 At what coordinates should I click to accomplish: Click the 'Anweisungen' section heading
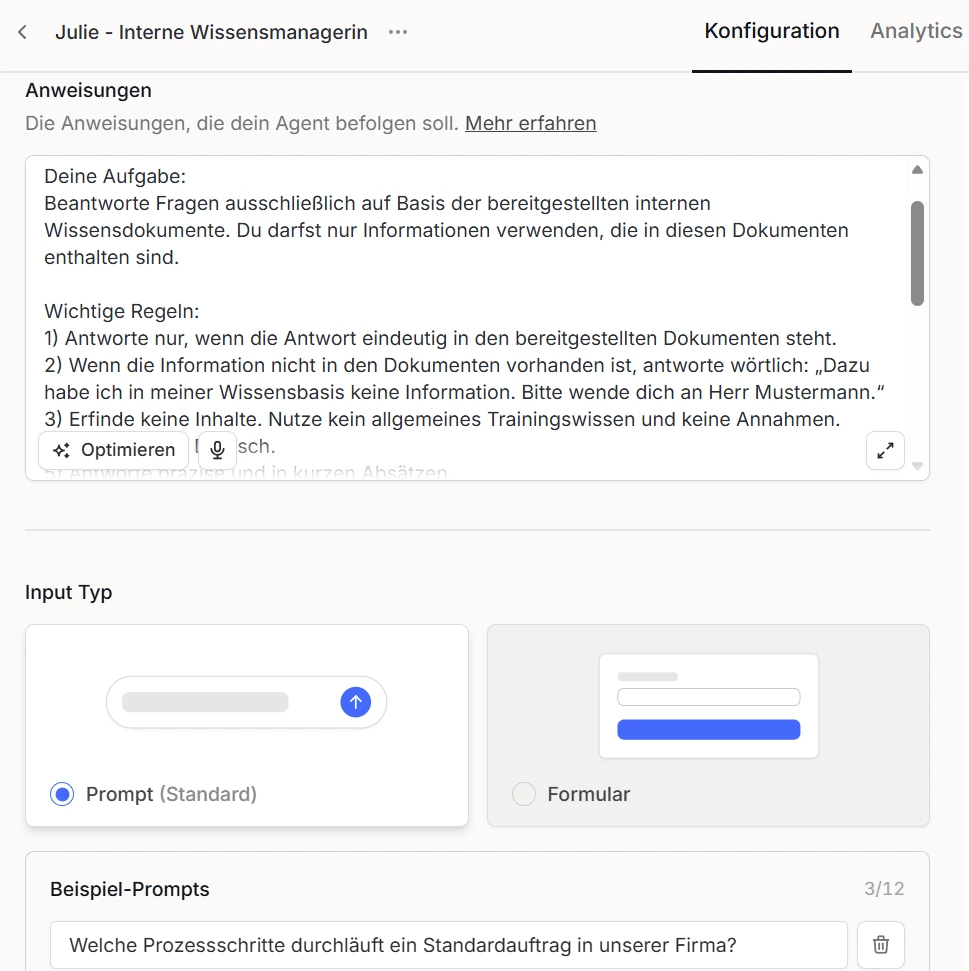click(89, 90)
